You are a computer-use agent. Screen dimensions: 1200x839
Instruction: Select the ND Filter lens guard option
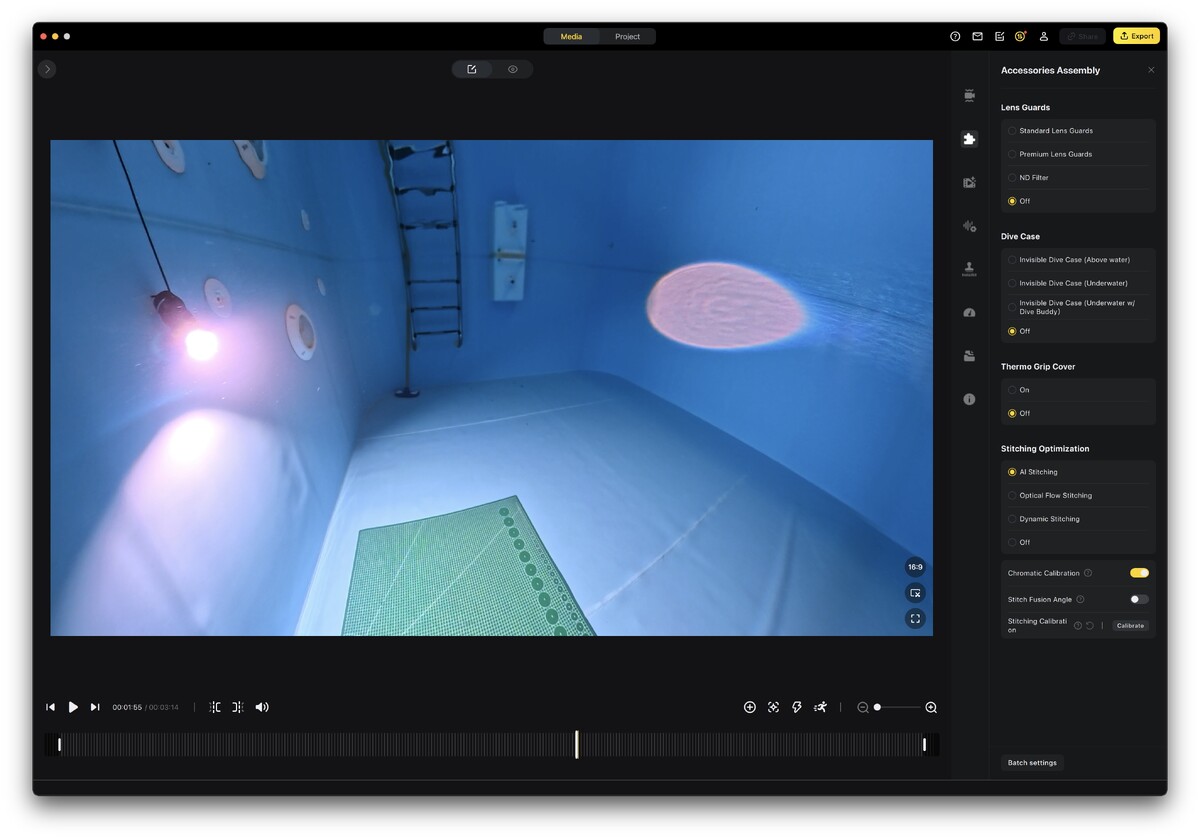pos(1012,178)
